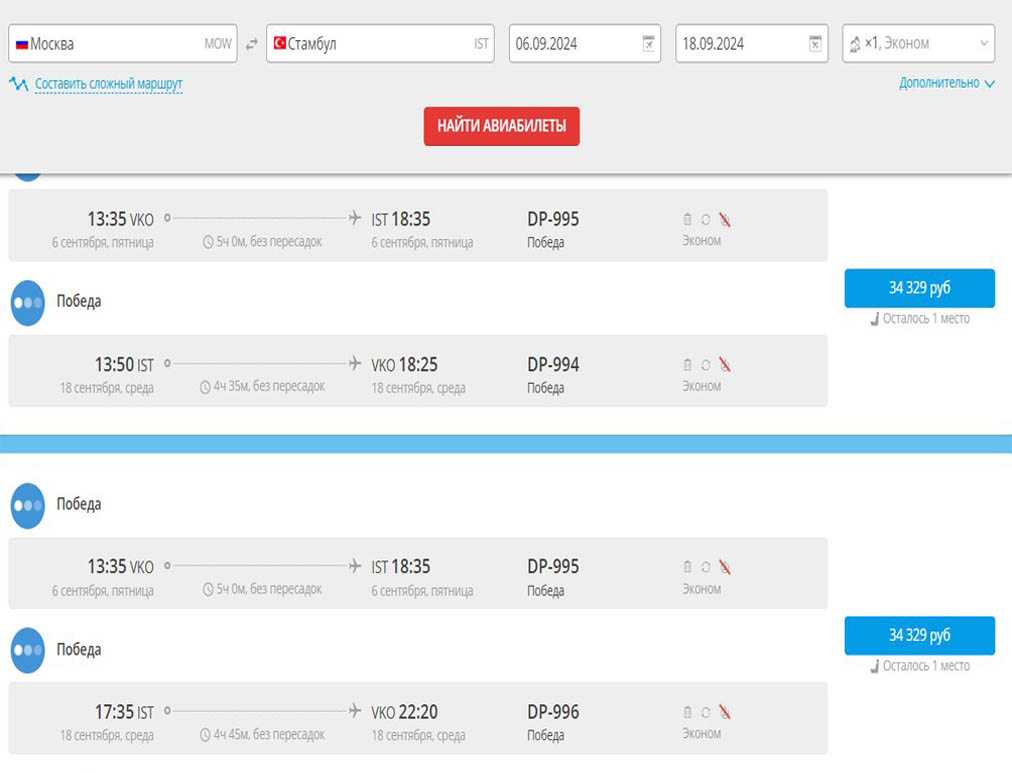Turkish flag icon in Стамбул field
The image size is (1012, 773).
279,43
